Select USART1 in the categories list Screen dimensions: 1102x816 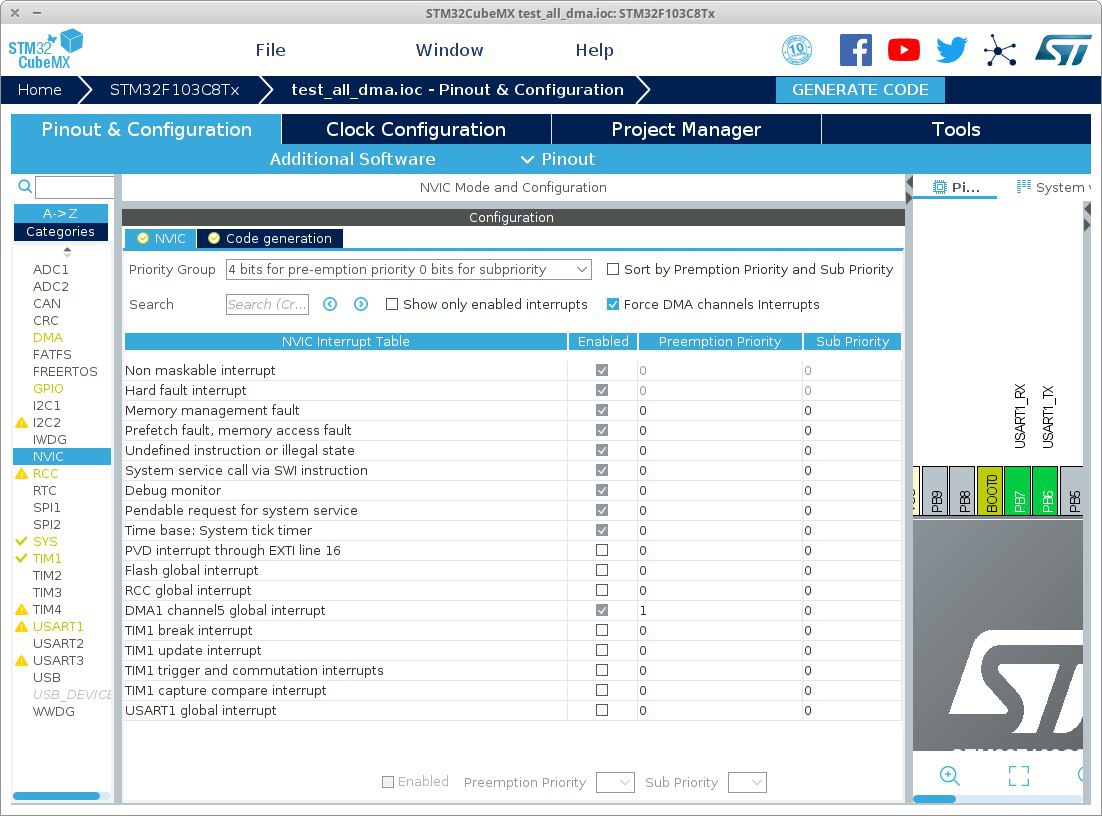tap(58, 626)
